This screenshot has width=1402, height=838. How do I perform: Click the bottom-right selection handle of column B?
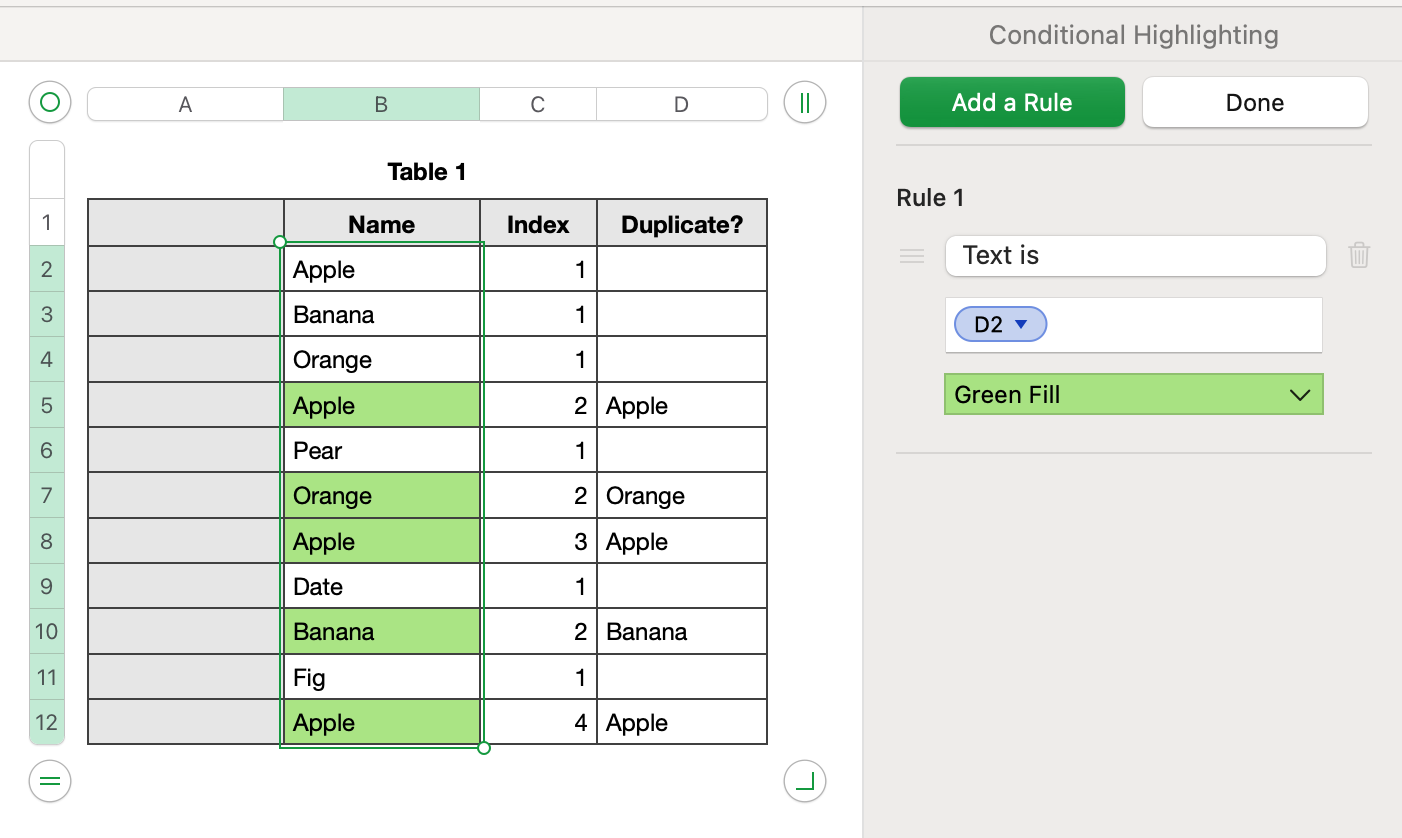coord(484,748)
